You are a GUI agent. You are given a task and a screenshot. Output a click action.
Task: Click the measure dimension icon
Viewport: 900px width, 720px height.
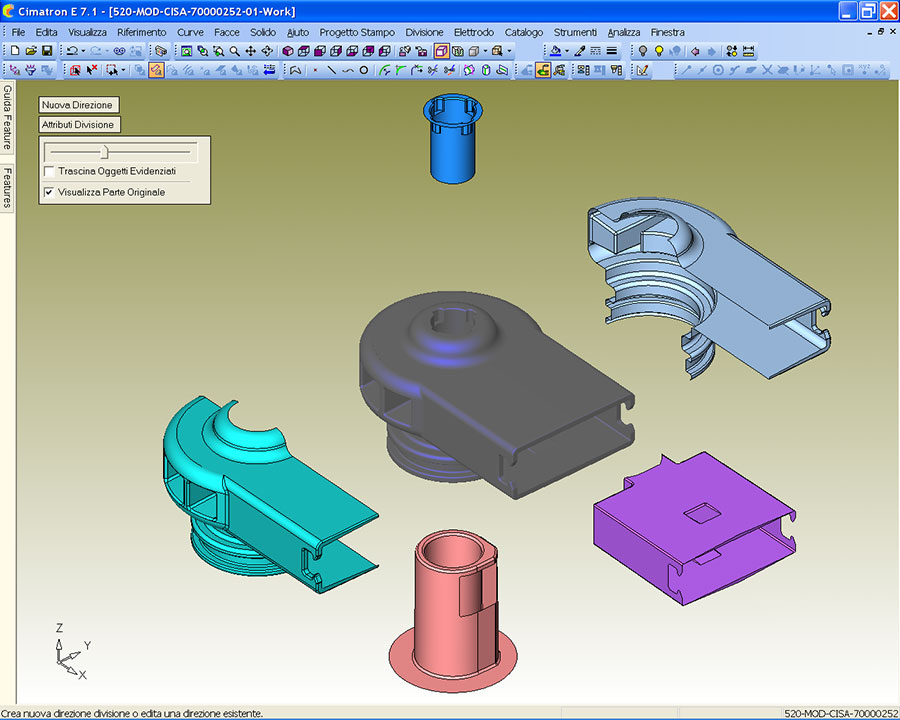click(749, 50)
